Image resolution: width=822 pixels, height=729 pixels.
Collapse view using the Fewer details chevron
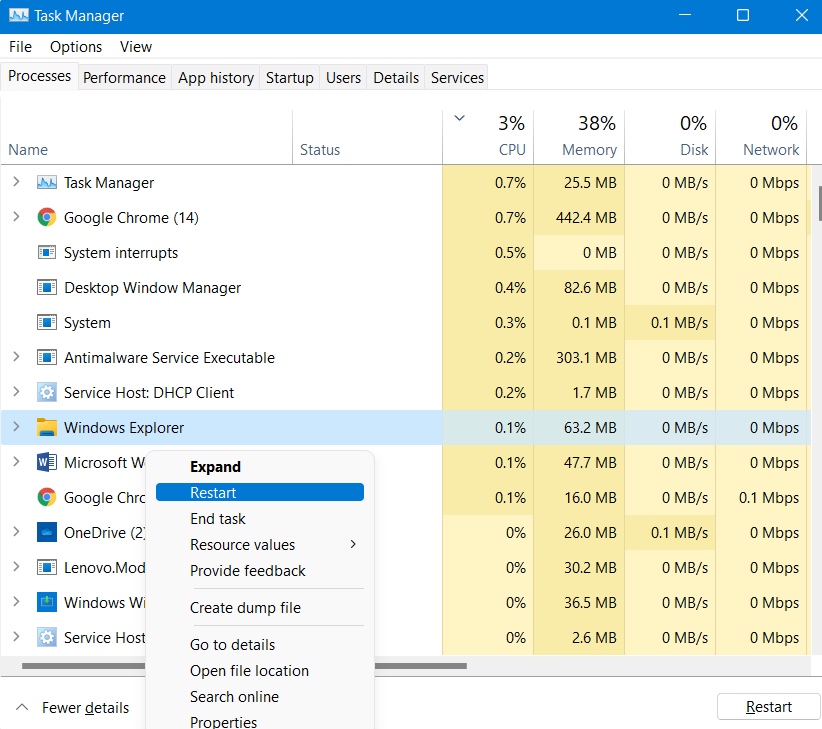click(x=21, y=707)
